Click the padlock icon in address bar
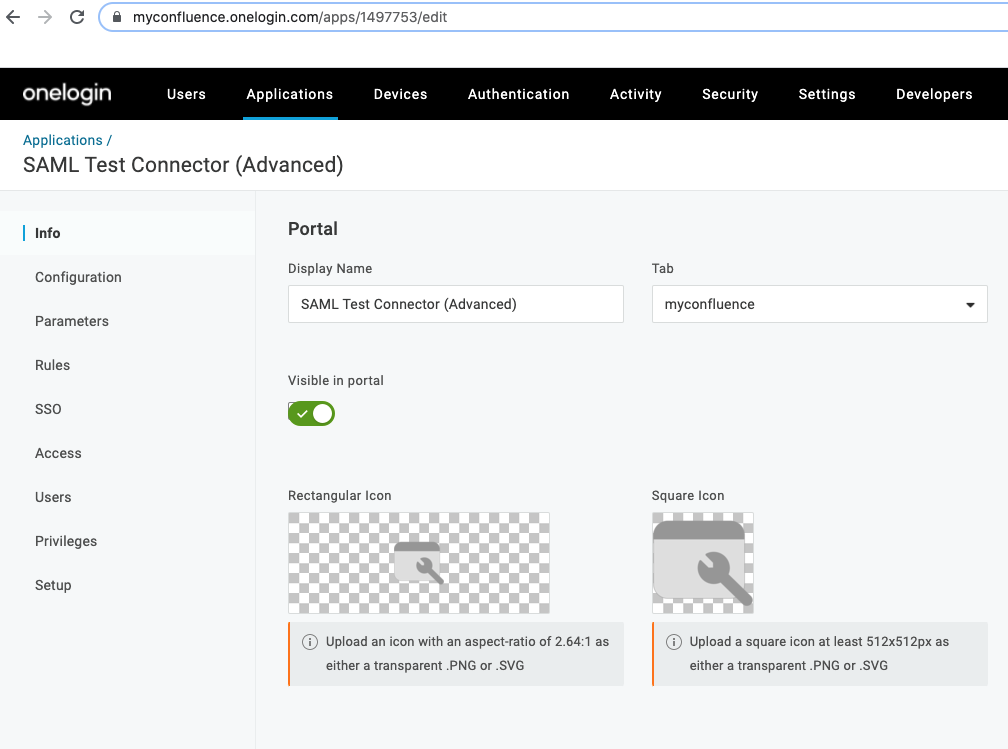Viewport: 1008px width, 749px height. [x=117, y=17]
